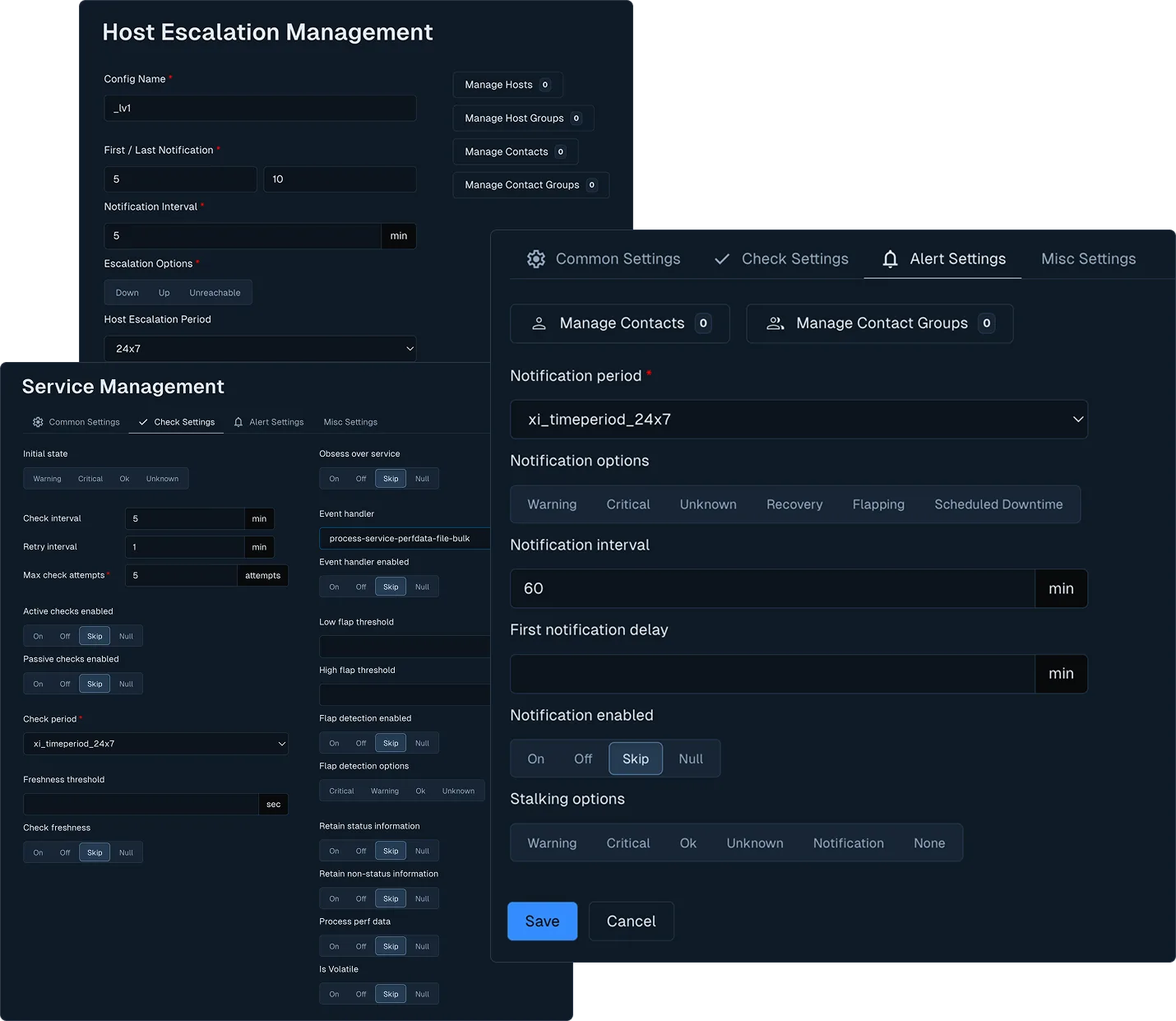The width and height of the screenshot is (1176, 1021).
Task: Set Check freshness to Null
Action: (126, 853)
